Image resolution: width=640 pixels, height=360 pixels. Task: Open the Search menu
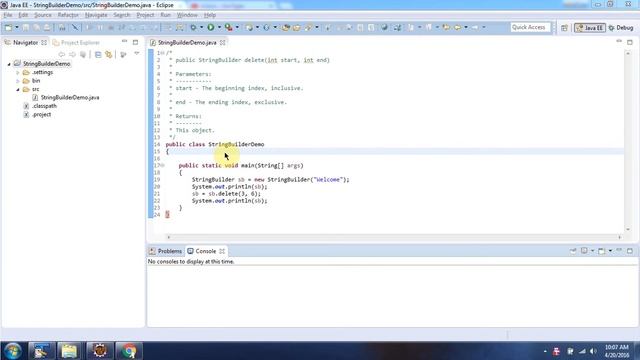(122, 15)
